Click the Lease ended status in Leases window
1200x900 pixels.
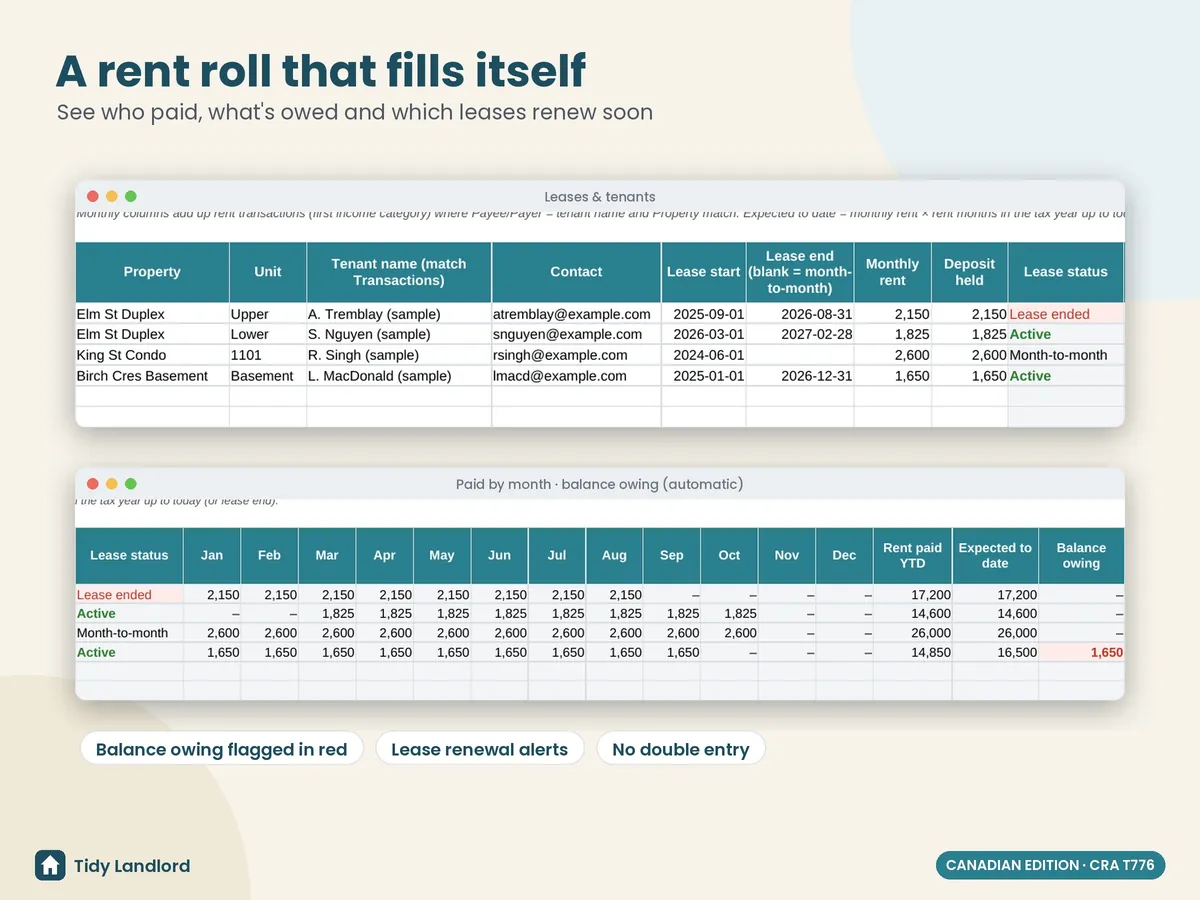point(1066,314)
